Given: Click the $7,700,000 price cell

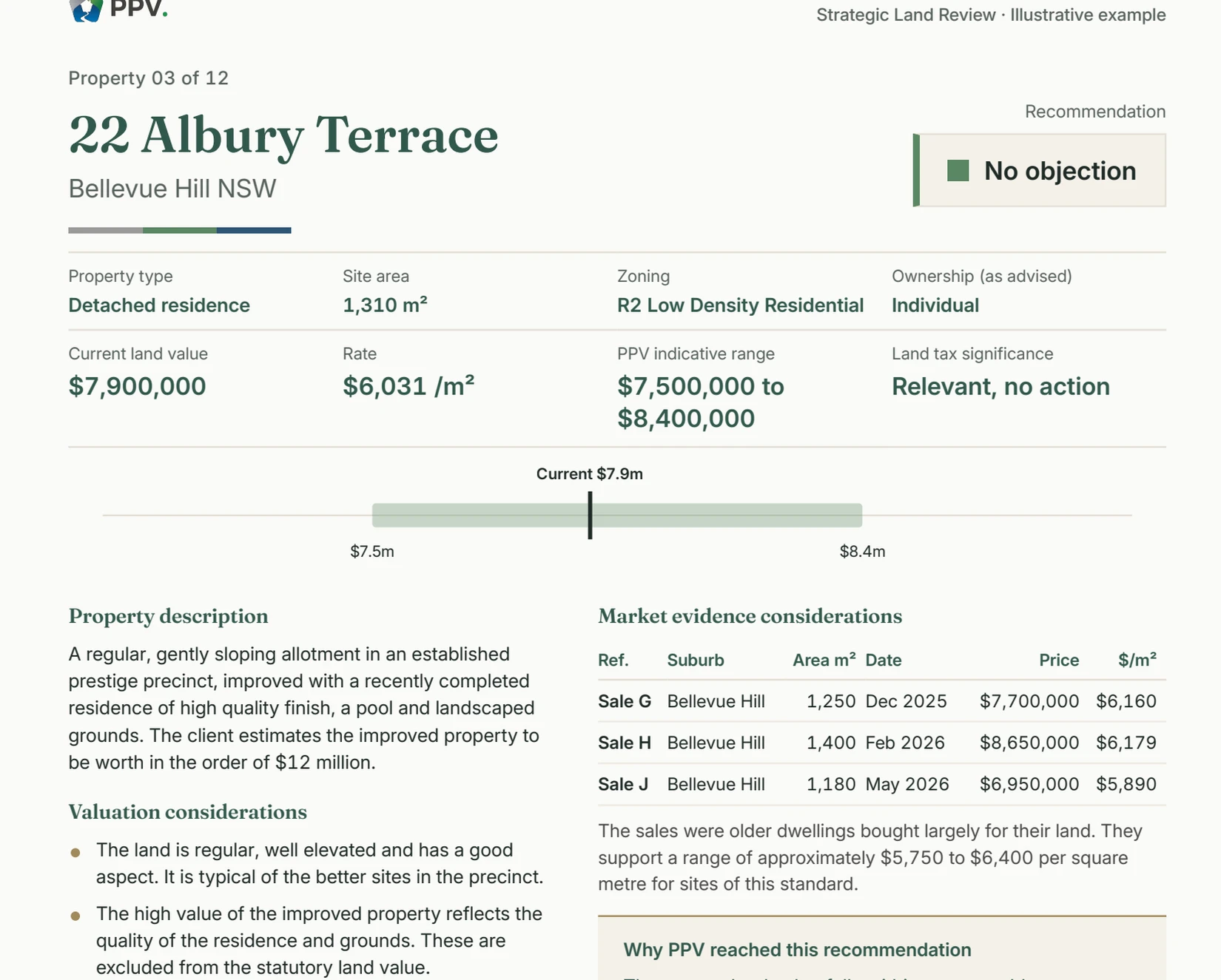Looking at the screenshot, I should coord(1029,701).
